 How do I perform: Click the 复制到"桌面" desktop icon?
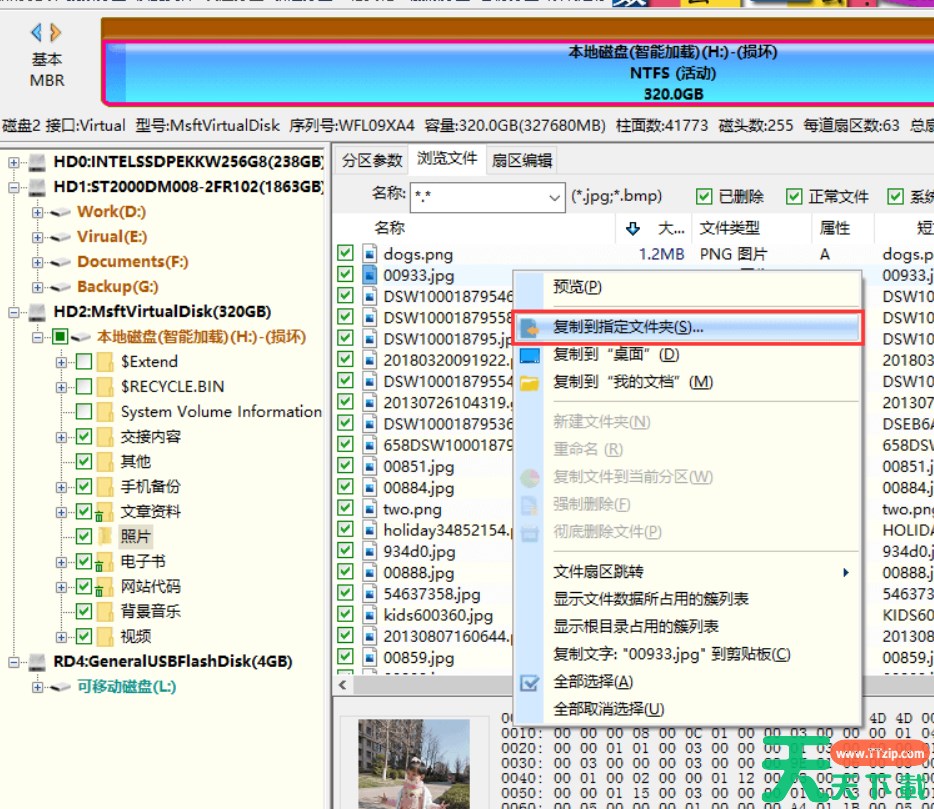pos(530,355)
